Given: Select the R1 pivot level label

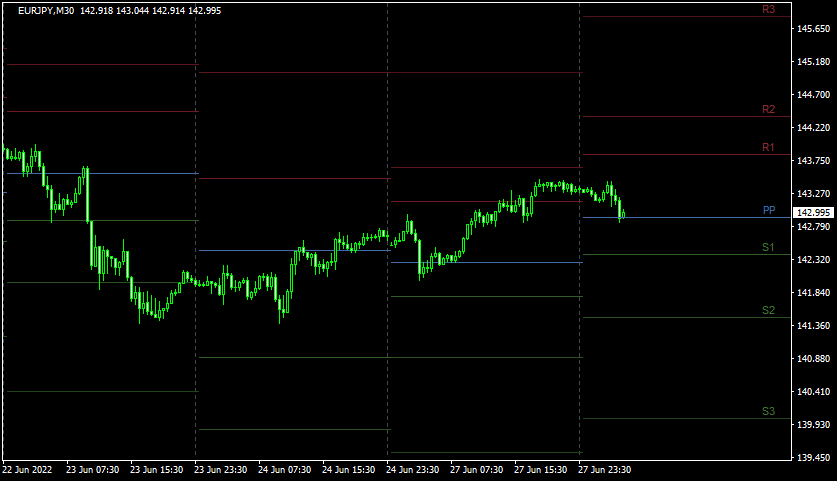Looking at the screenshot, I should [768, 147].
